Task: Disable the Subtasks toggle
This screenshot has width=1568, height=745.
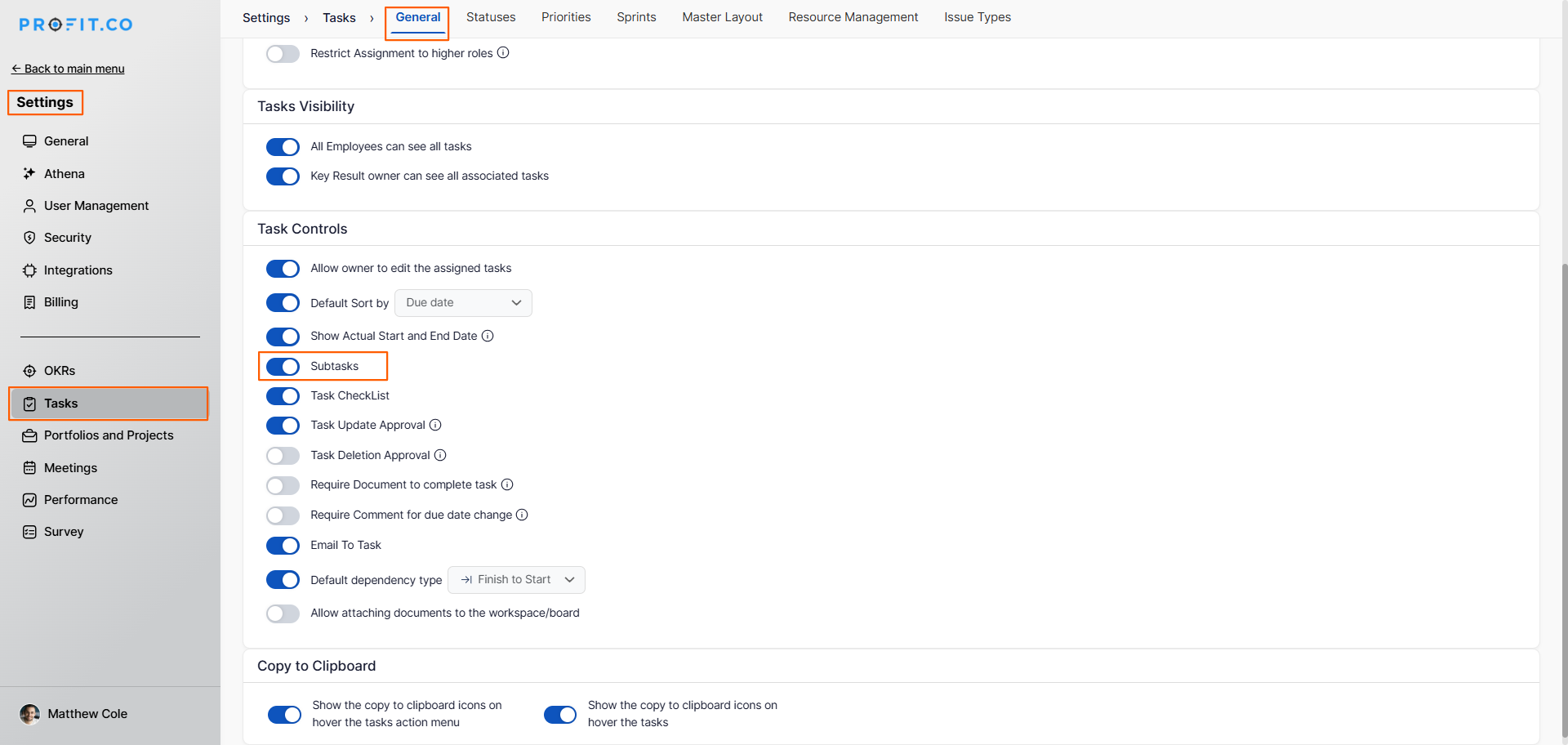Action: click(283, 366)
